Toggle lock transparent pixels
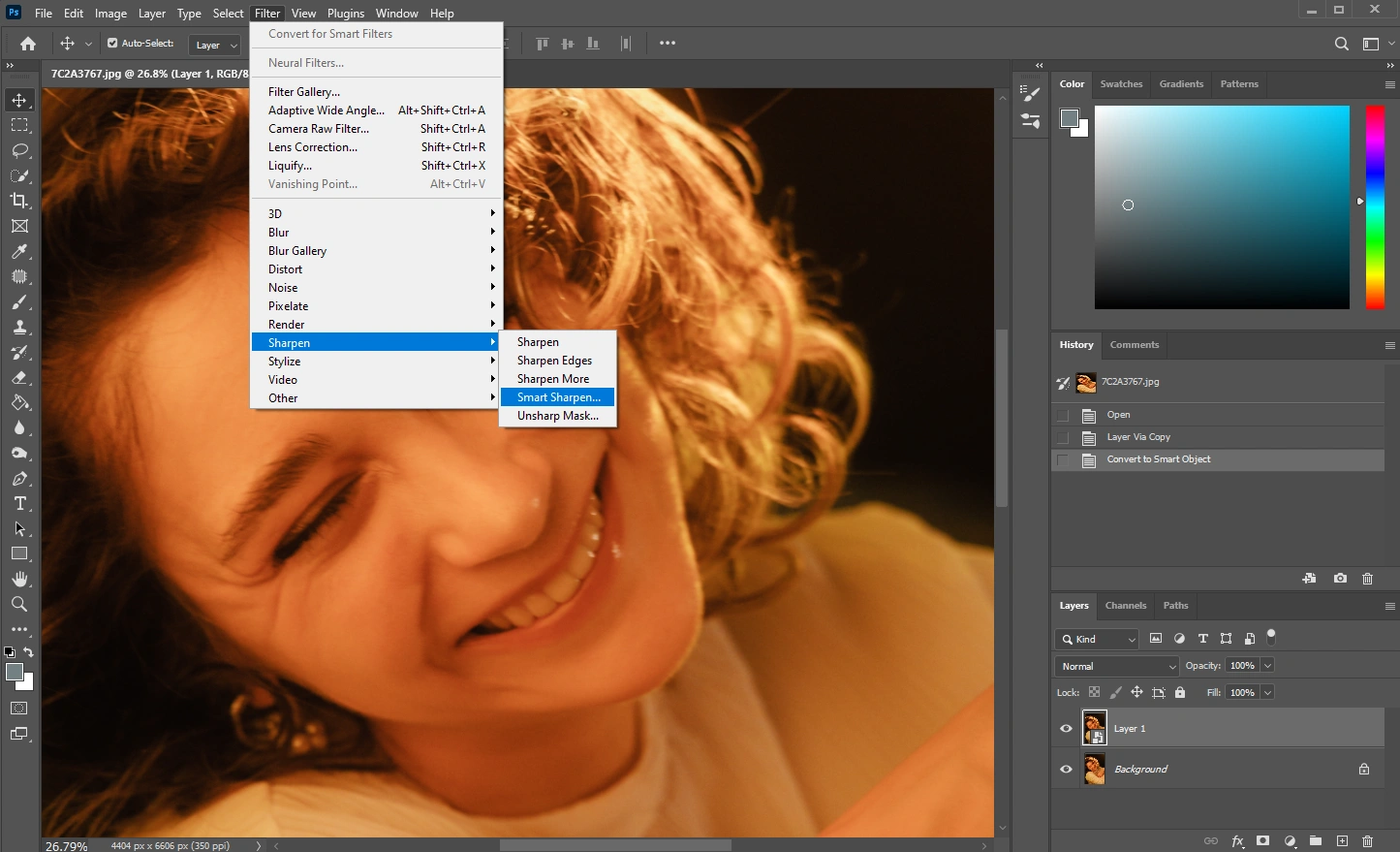 coord(1094,693)
